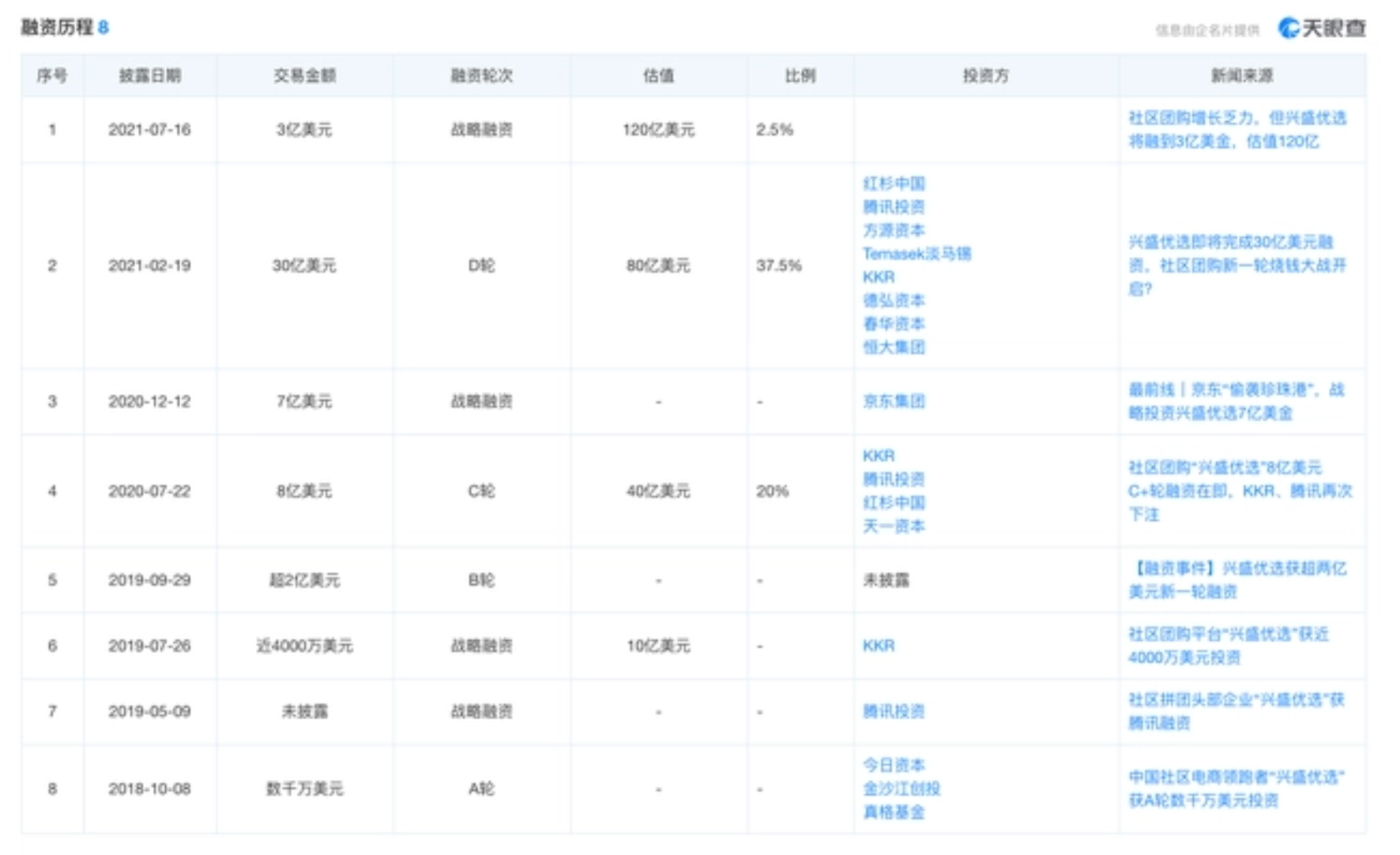This screenshot has width=1400, height=855.
Task: Click the 披露日期 column header
Action: point(150,76)
